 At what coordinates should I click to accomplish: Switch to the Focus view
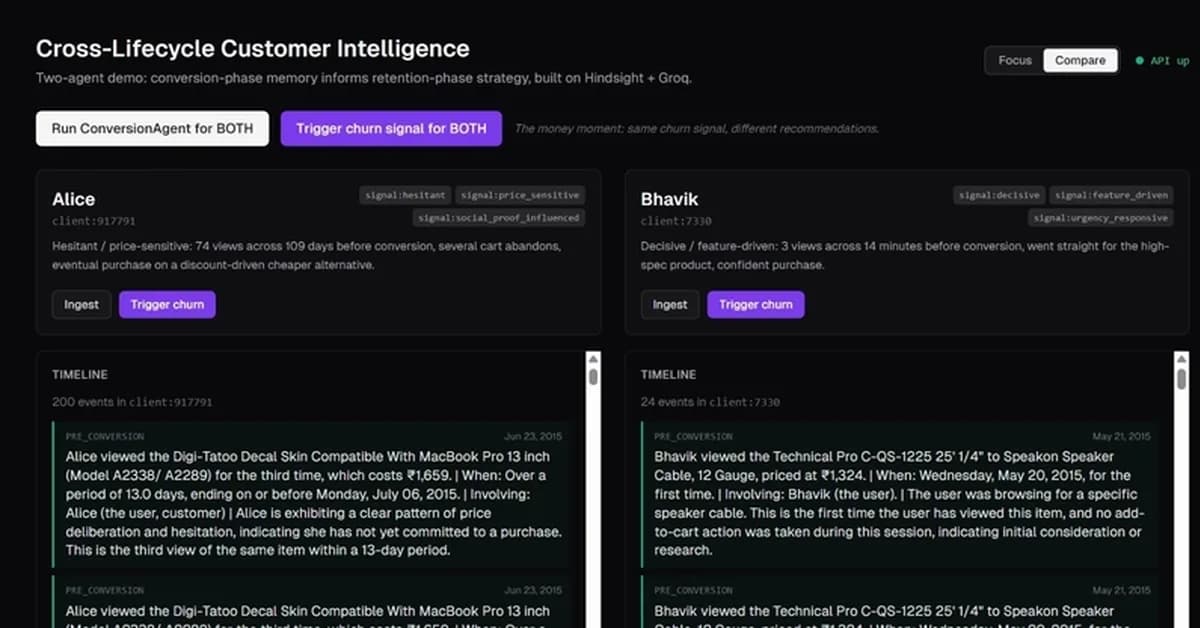coord(1014,60)
